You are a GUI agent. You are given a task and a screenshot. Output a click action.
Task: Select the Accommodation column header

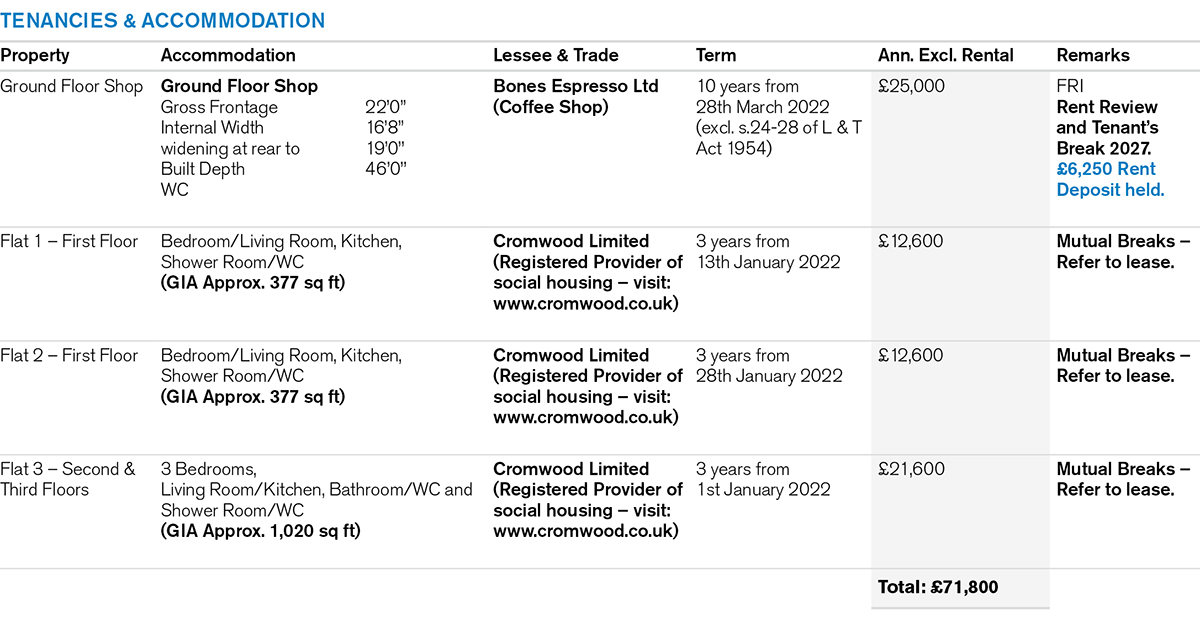(x=228, y=56)
